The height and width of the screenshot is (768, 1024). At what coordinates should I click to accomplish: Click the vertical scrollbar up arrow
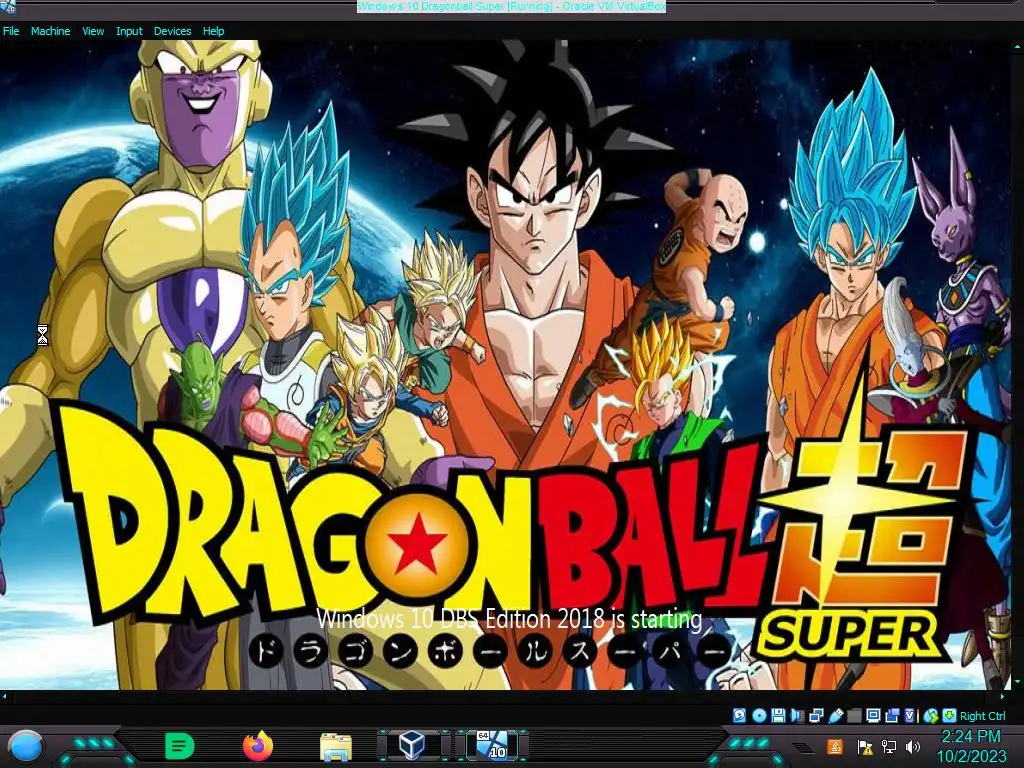tap(1017, 46)
